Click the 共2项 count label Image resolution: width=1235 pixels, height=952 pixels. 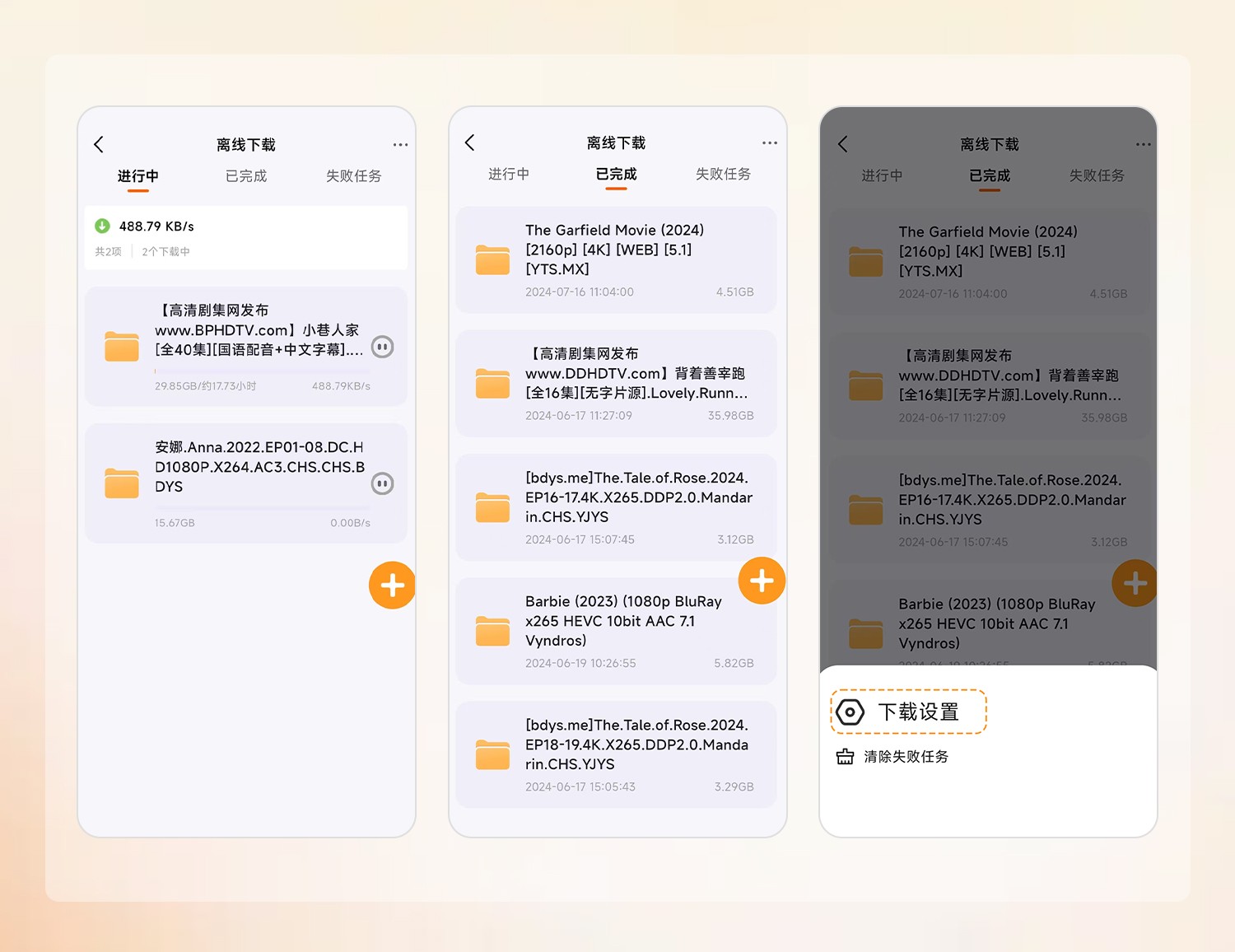tap(108, 252)
